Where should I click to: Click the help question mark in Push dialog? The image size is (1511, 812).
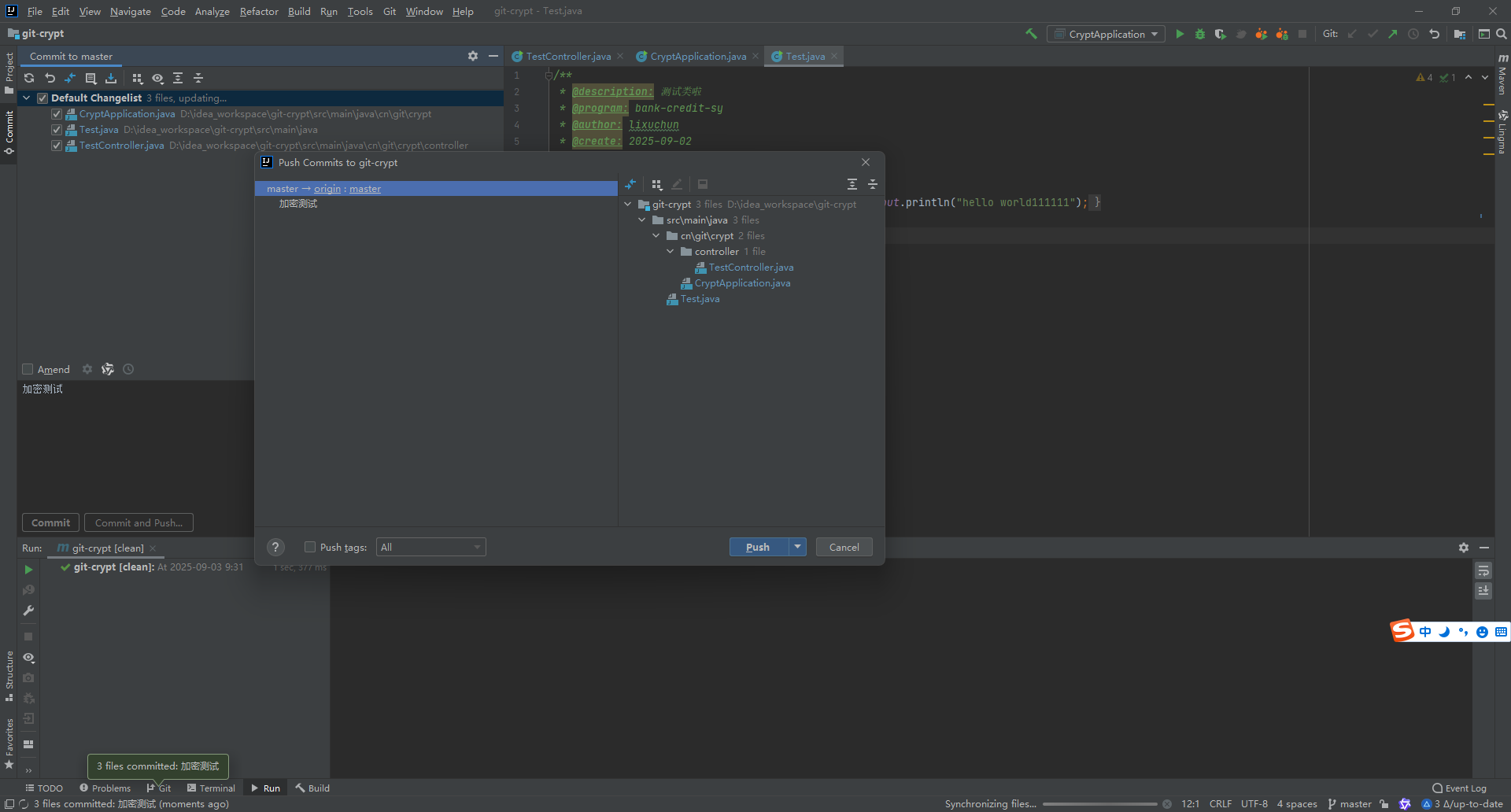tap(275, 548)
